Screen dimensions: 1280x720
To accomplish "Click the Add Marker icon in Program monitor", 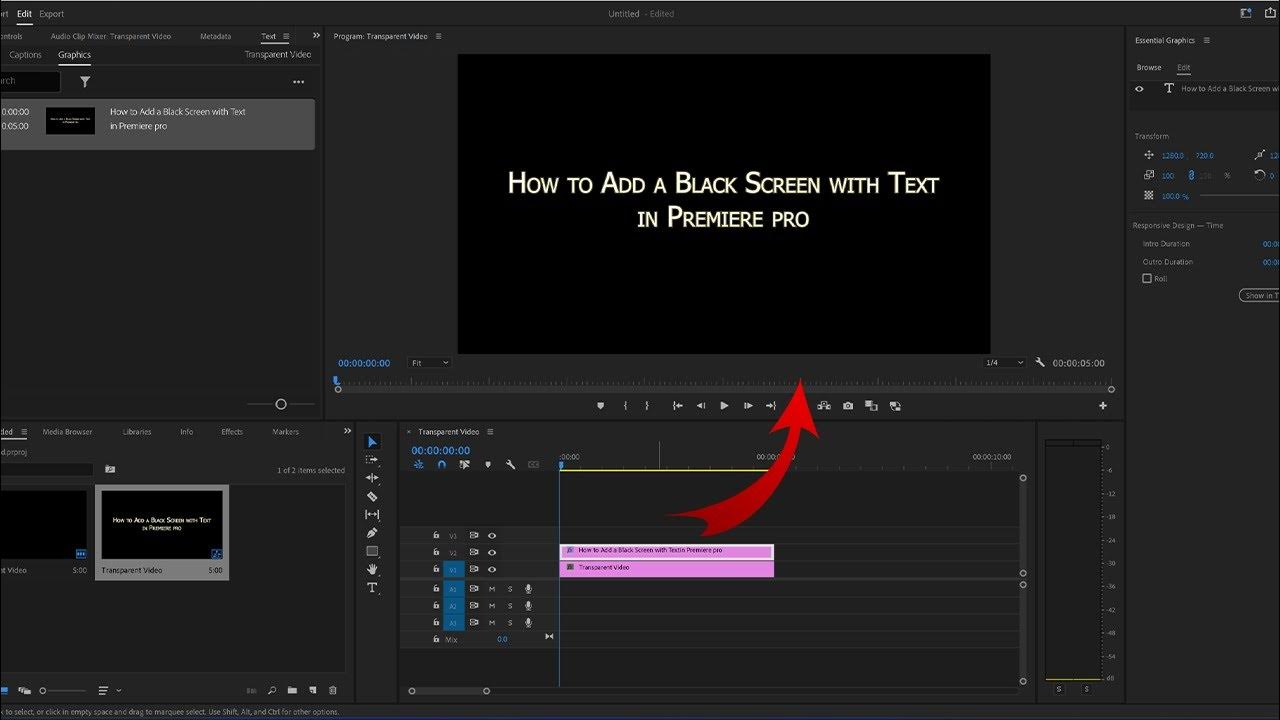I will pos(600,406).
